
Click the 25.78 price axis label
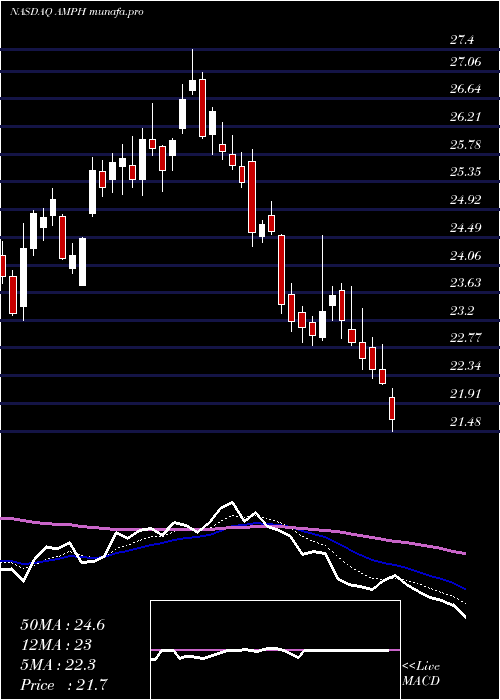click(465, 145)
